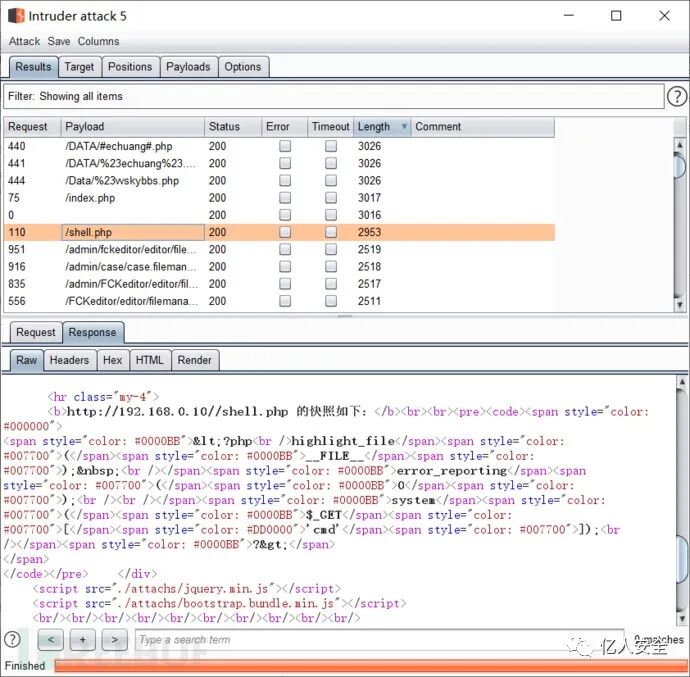Image resolution: width=690 pixels, height=677 pixels.
Task: Toggle Timeout checkbox for /shell.php row
Action: (x=331, y=232)
